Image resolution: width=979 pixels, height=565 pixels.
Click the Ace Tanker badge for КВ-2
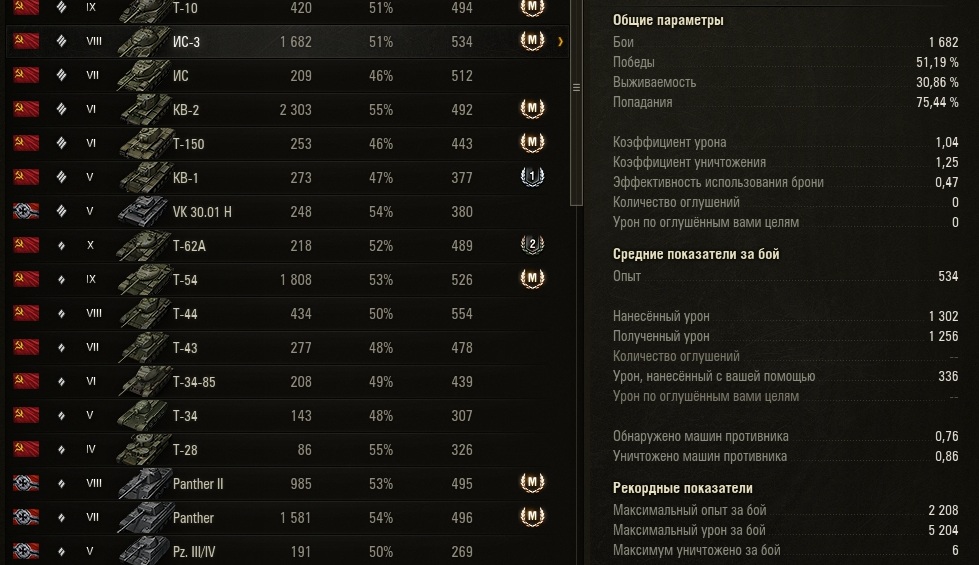532,109
